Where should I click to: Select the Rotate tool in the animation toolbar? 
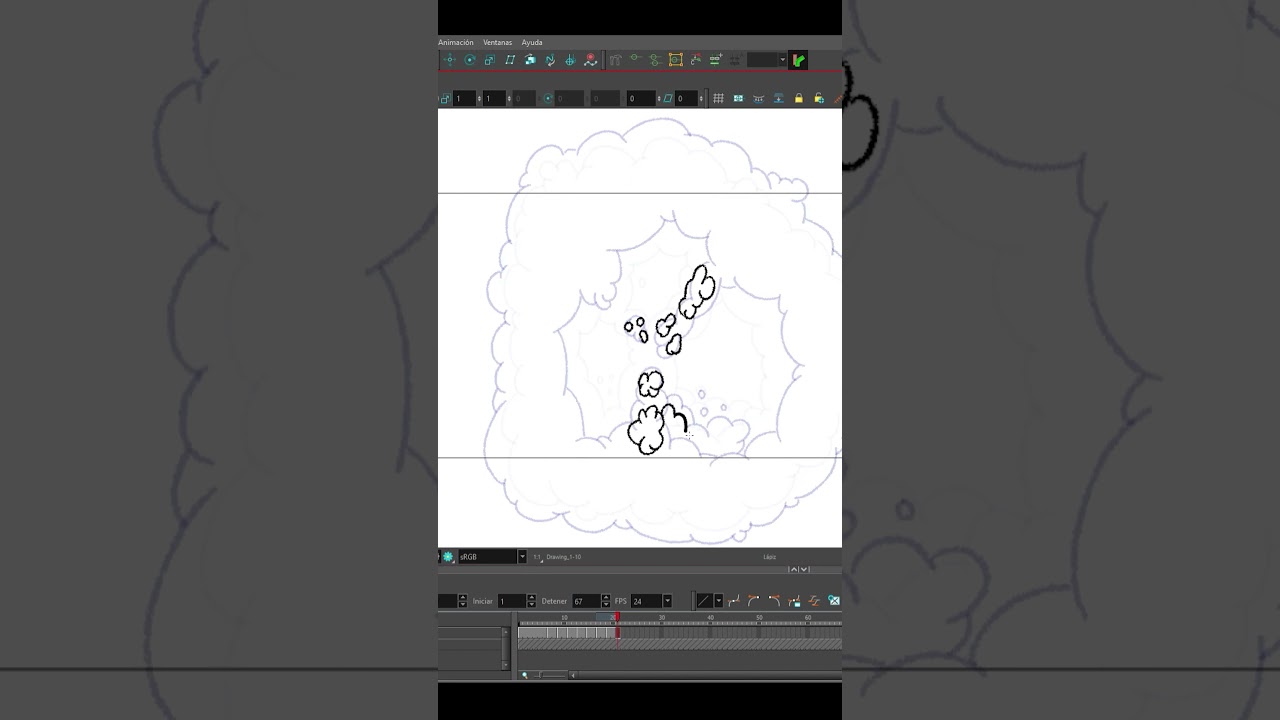click(470, 60)
